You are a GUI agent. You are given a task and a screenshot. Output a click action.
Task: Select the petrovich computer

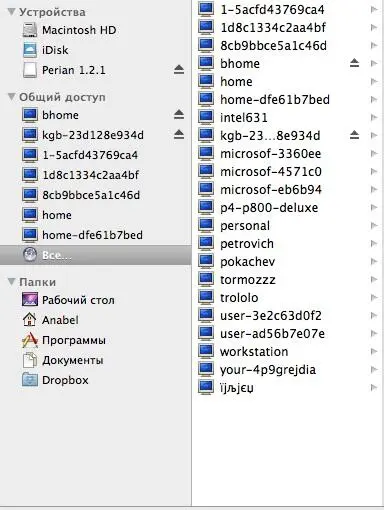[x=287, y=244]
